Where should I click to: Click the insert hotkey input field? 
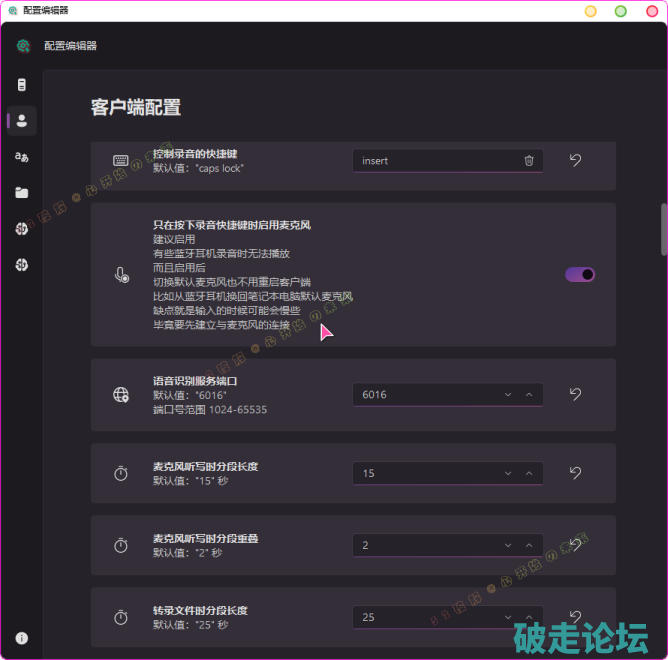click(435, 161)
